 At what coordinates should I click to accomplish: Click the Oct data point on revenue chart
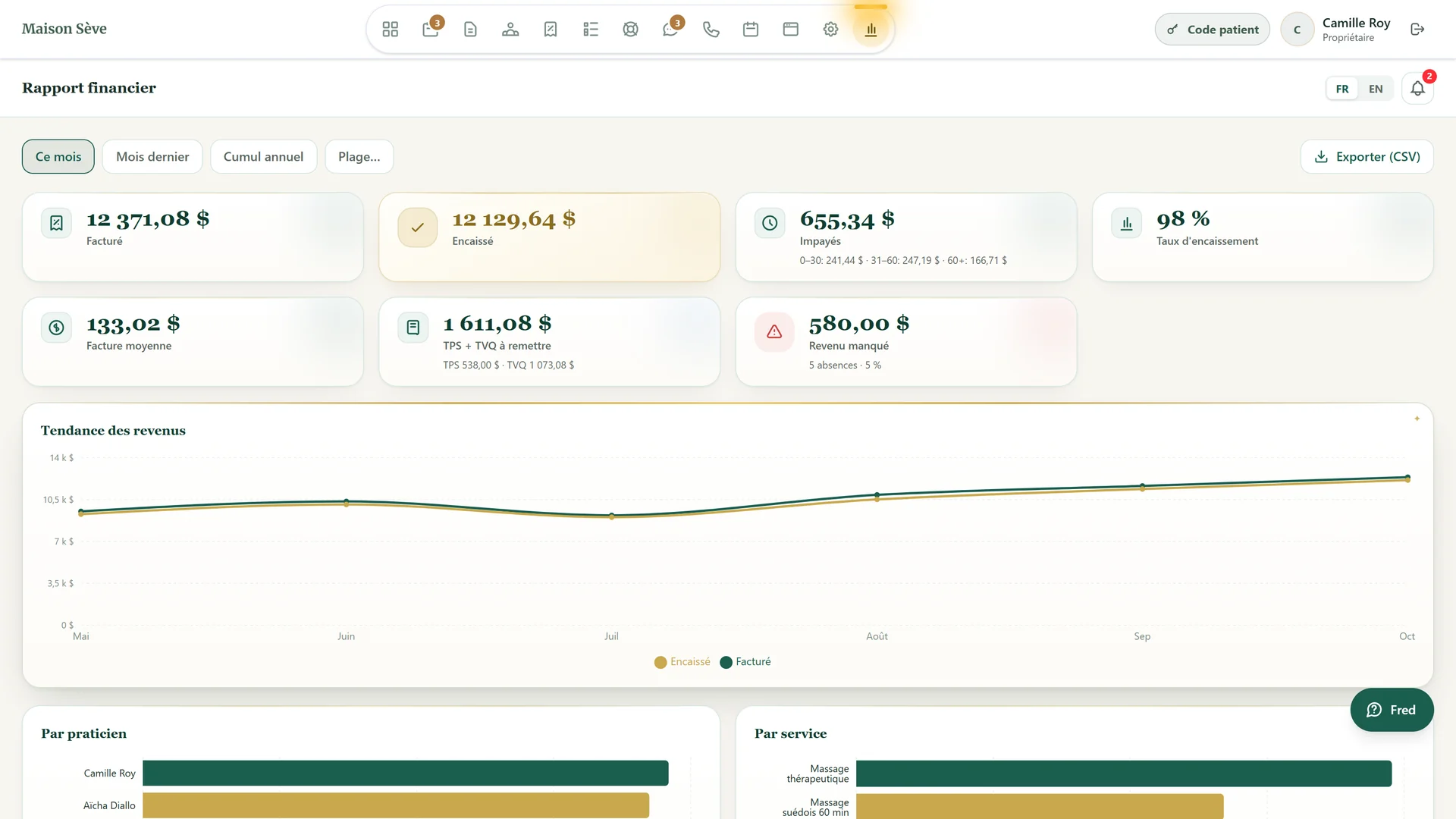(x=1407, y=478)
